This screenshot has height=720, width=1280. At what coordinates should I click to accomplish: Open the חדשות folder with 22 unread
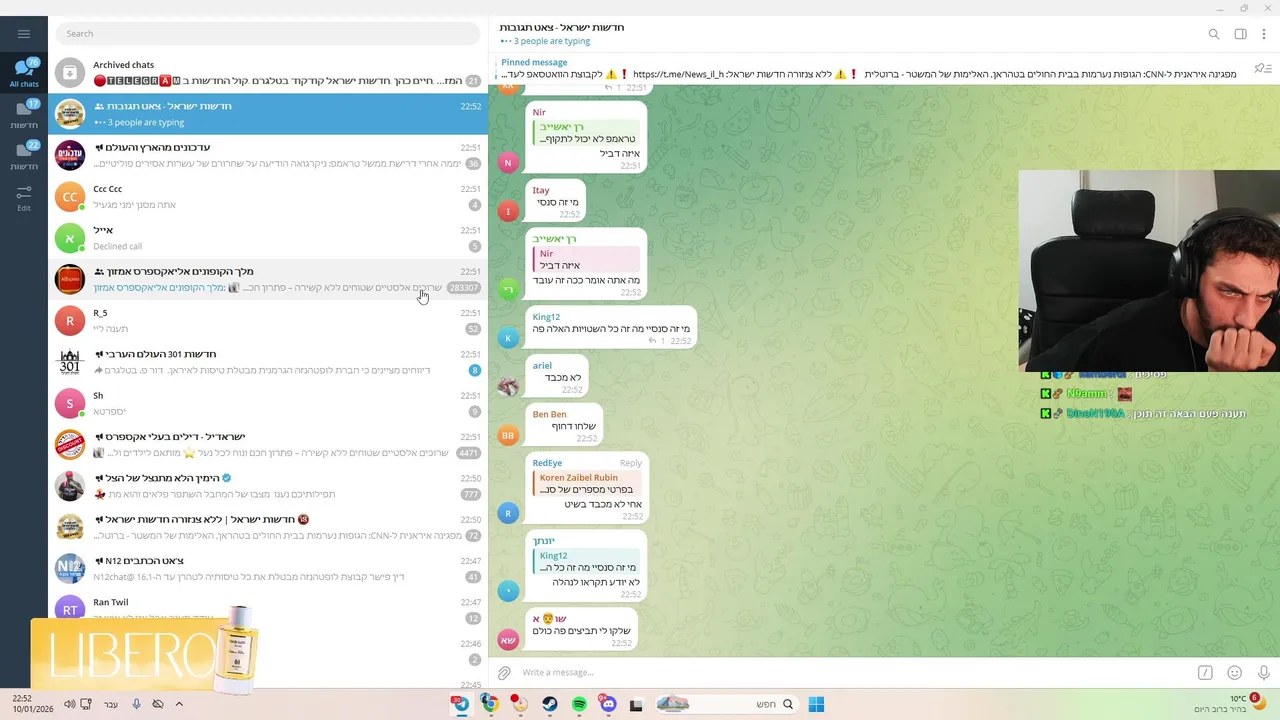24,155
